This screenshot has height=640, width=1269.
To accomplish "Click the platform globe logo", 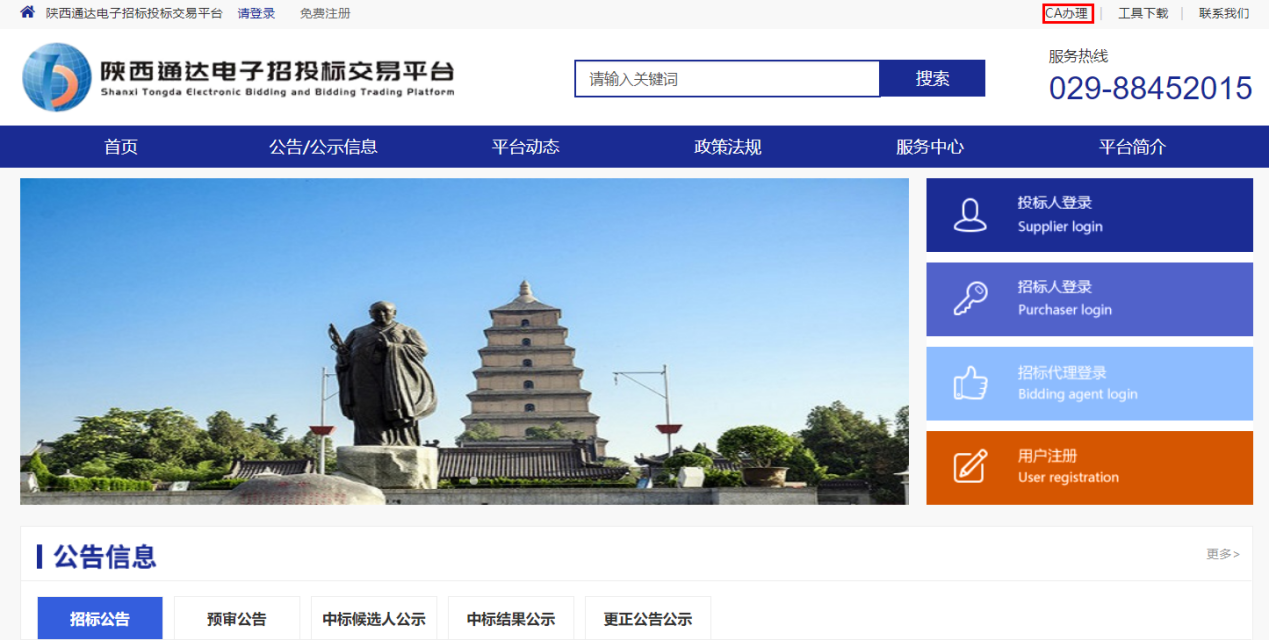I will 57,77.
